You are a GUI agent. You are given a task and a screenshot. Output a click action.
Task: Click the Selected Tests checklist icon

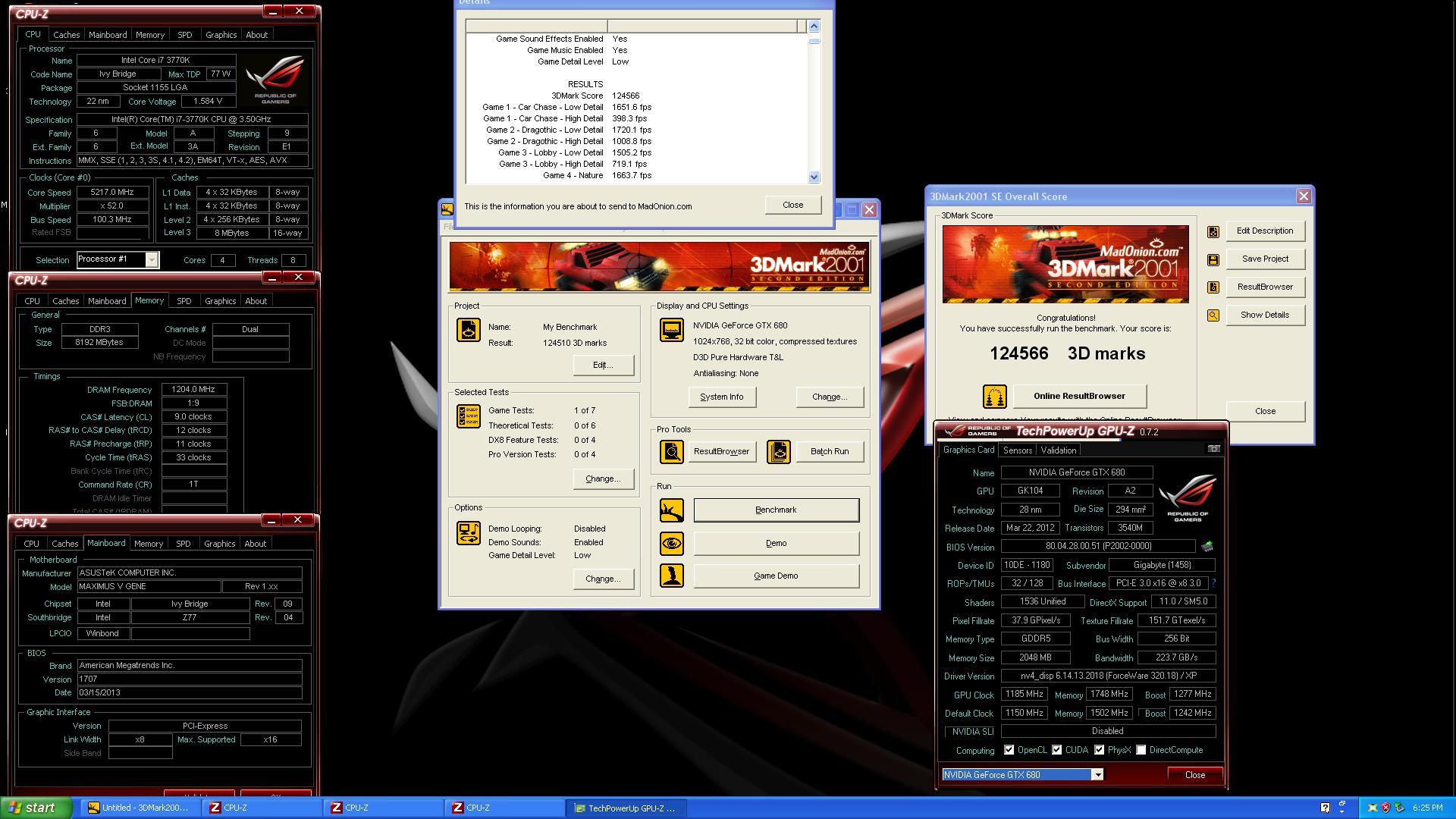pos(468,416)
